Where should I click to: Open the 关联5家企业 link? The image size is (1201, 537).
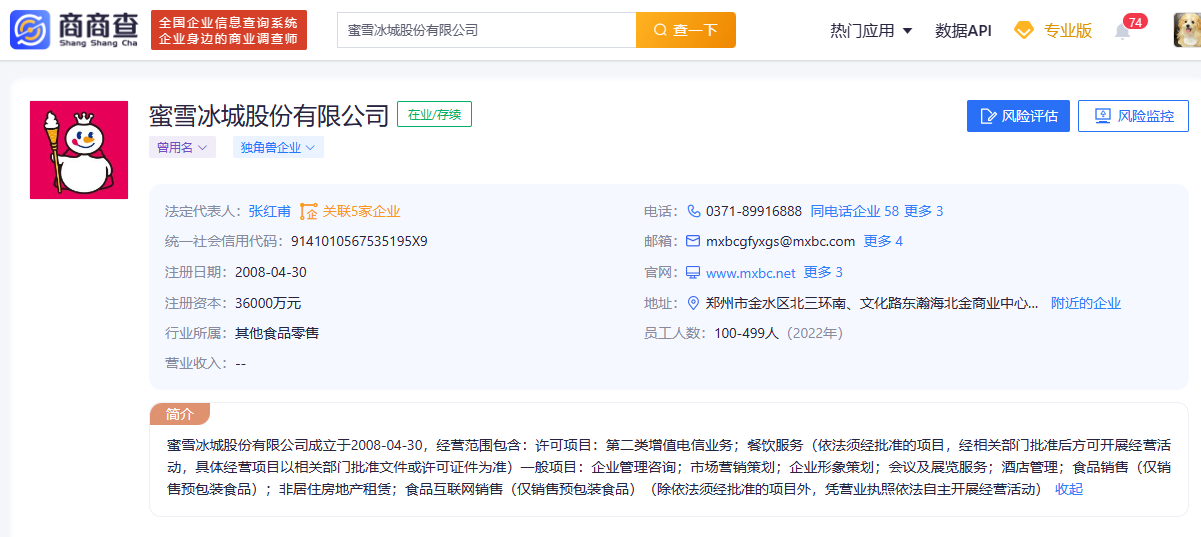[361, 211]
